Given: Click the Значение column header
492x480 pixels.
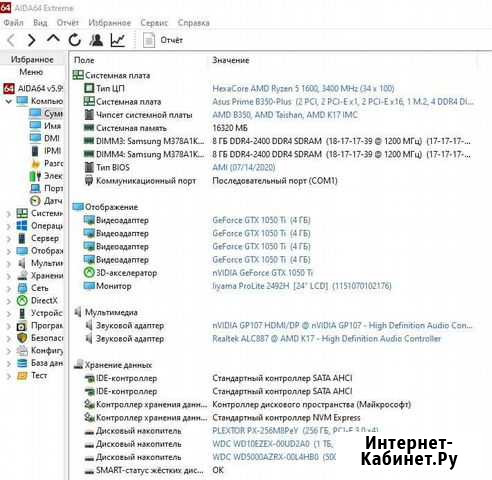Looking at the screenshot, I should pos(231,60).
